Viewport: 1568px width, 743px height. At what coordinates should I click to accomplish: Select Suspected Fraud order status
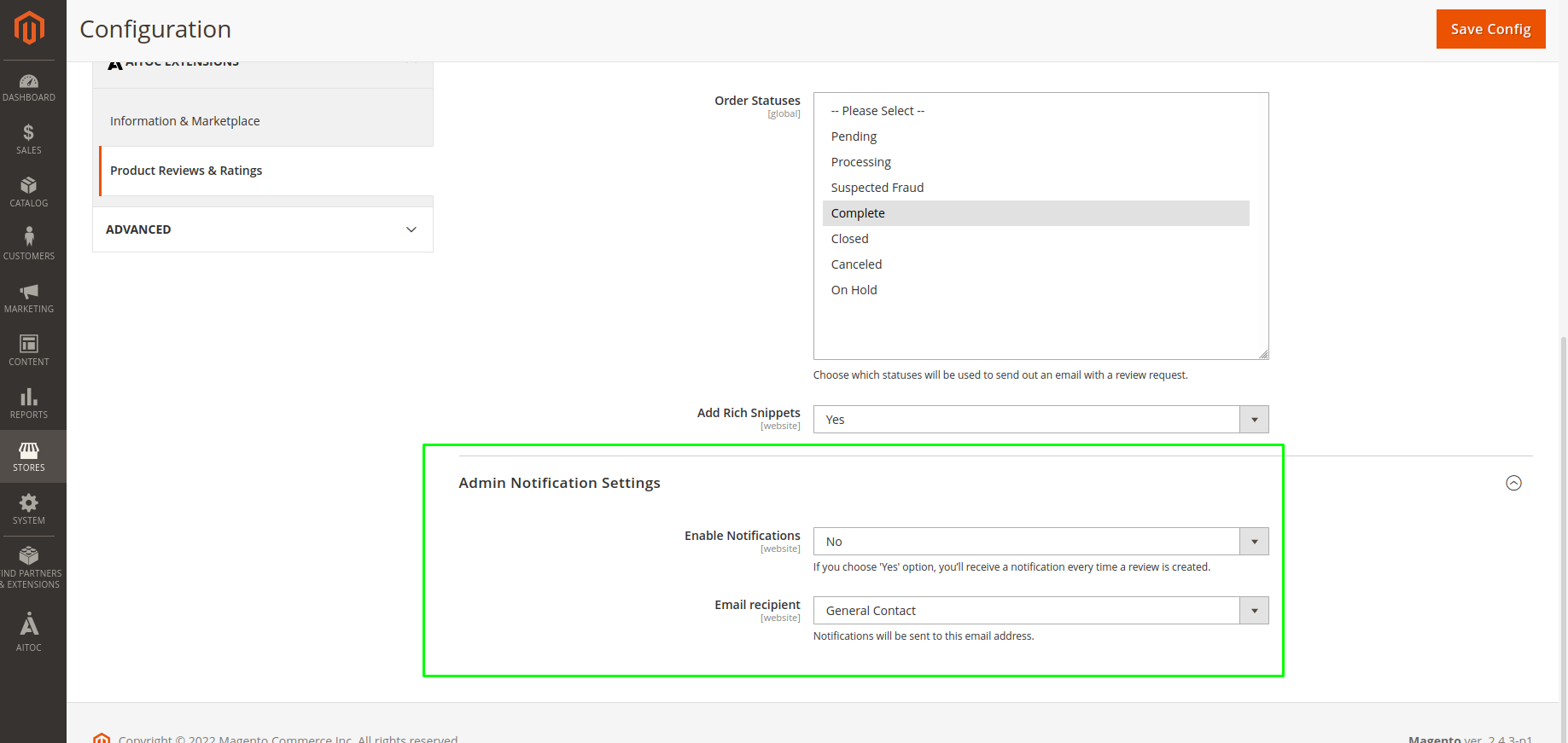(1035, 188)
